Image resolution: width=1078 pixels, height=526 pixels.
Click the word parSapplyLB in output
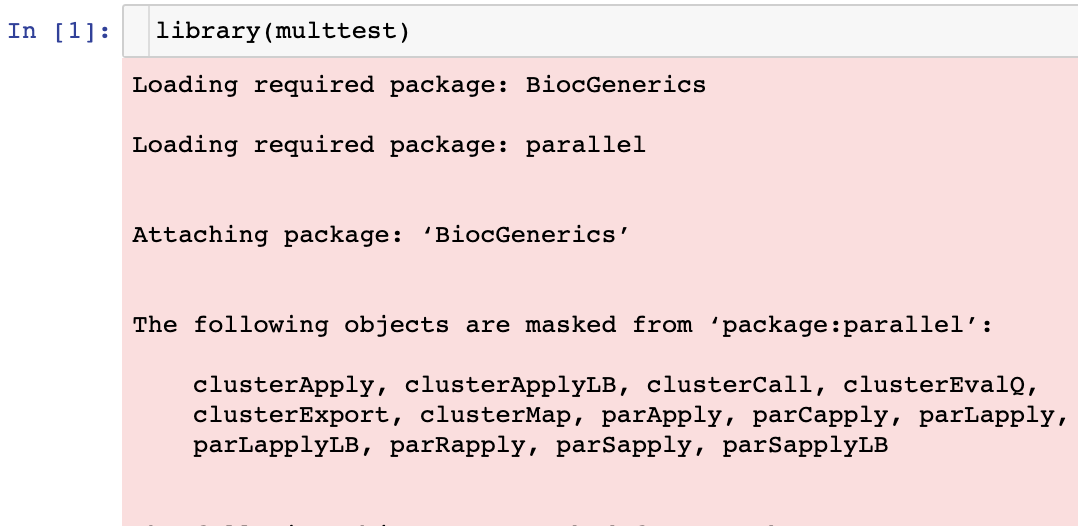tap(805, 446)
